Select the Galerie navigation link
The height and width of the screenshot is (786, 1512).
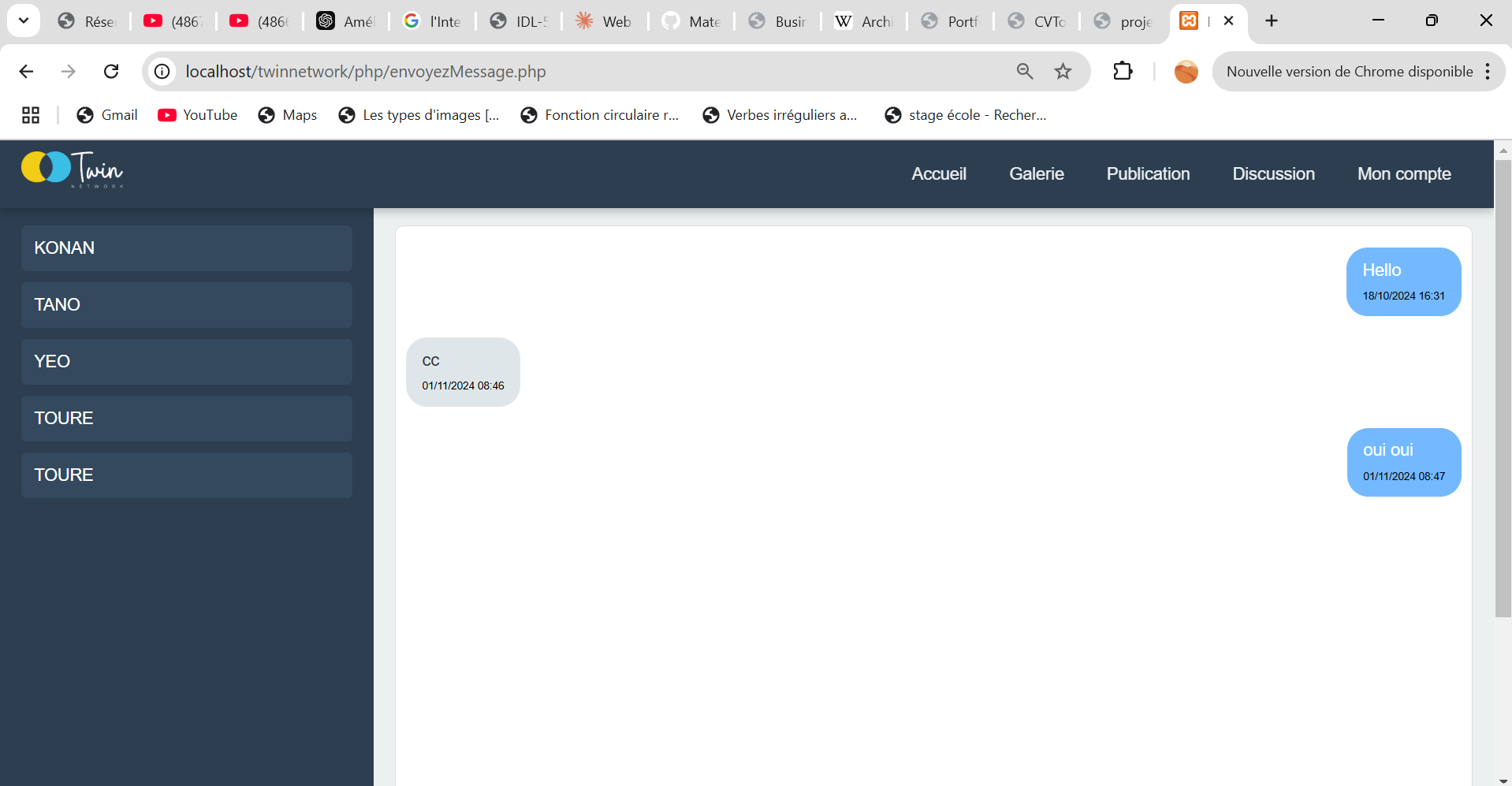(x=1036, y=173)
